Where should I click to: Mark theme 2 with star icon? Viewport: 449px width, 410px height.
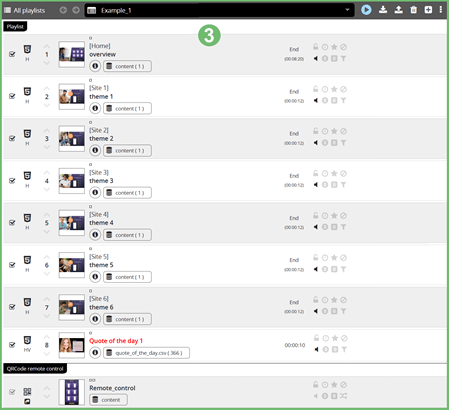coord(334,131)
